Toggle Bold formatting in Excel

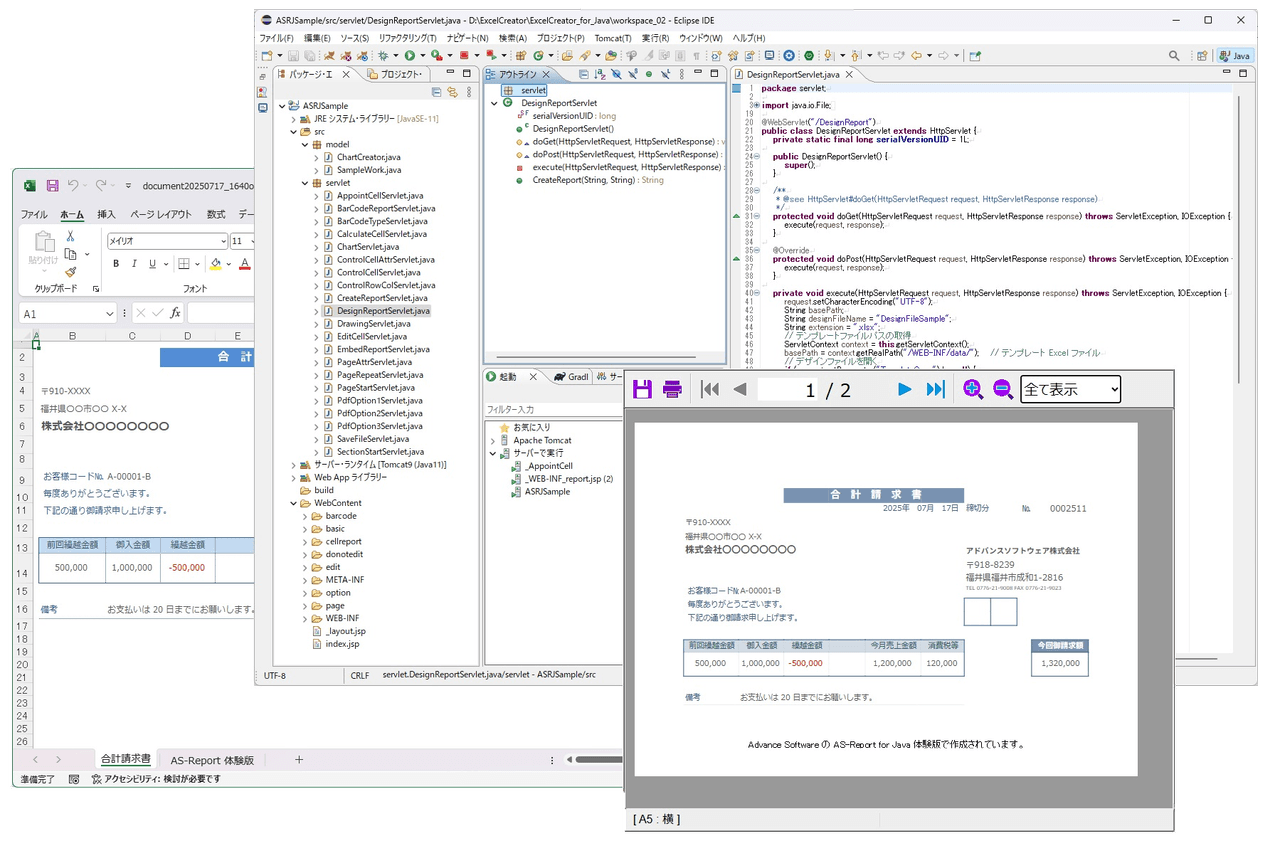[116, 264]
